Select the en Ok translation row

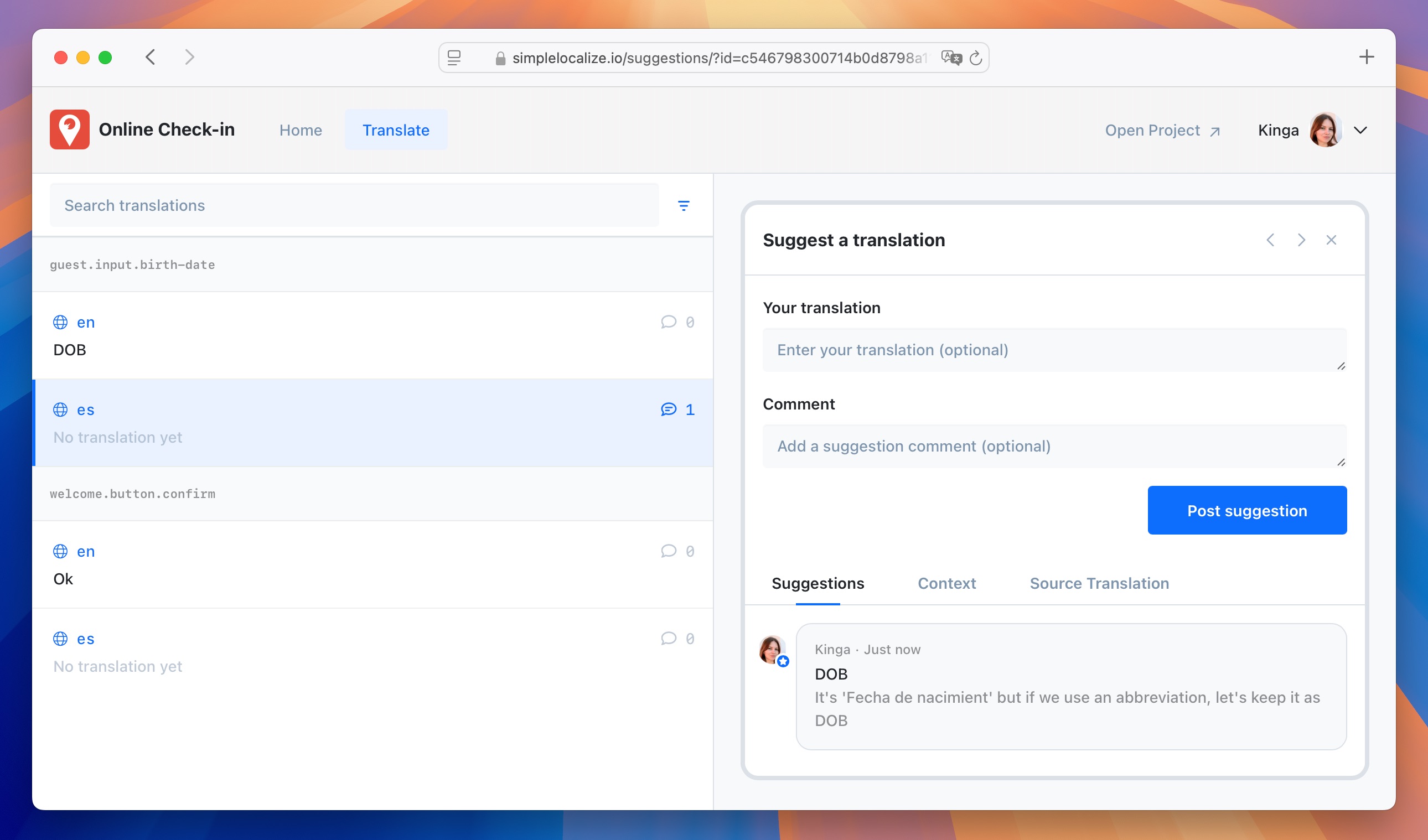click(373, 565)
